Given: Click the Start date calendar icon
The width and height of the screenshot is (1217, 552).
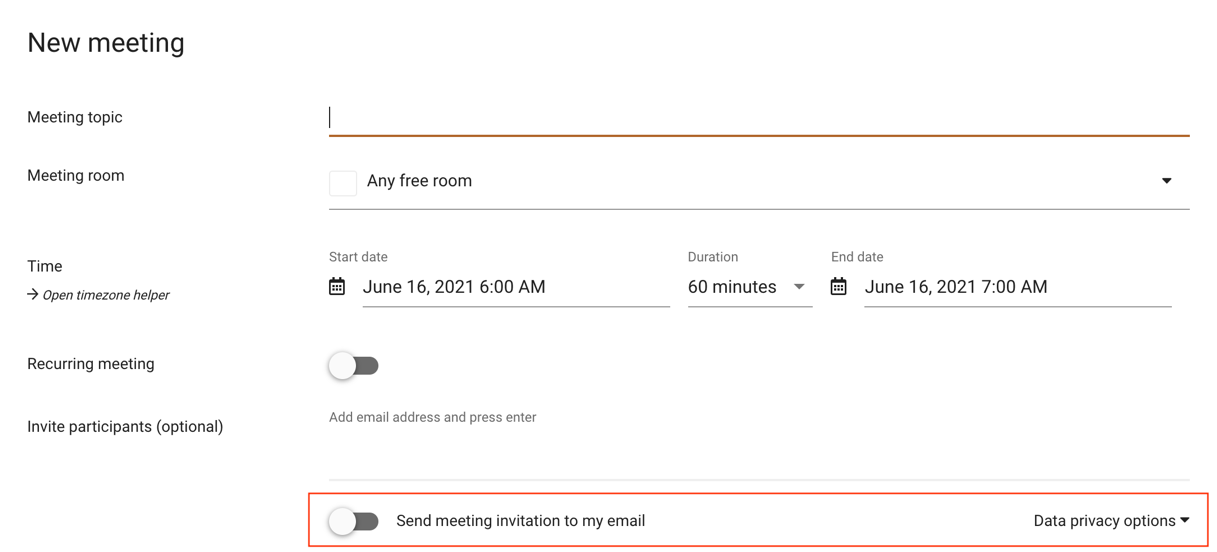Looking at the screenshot, I should tap(337, 287).
